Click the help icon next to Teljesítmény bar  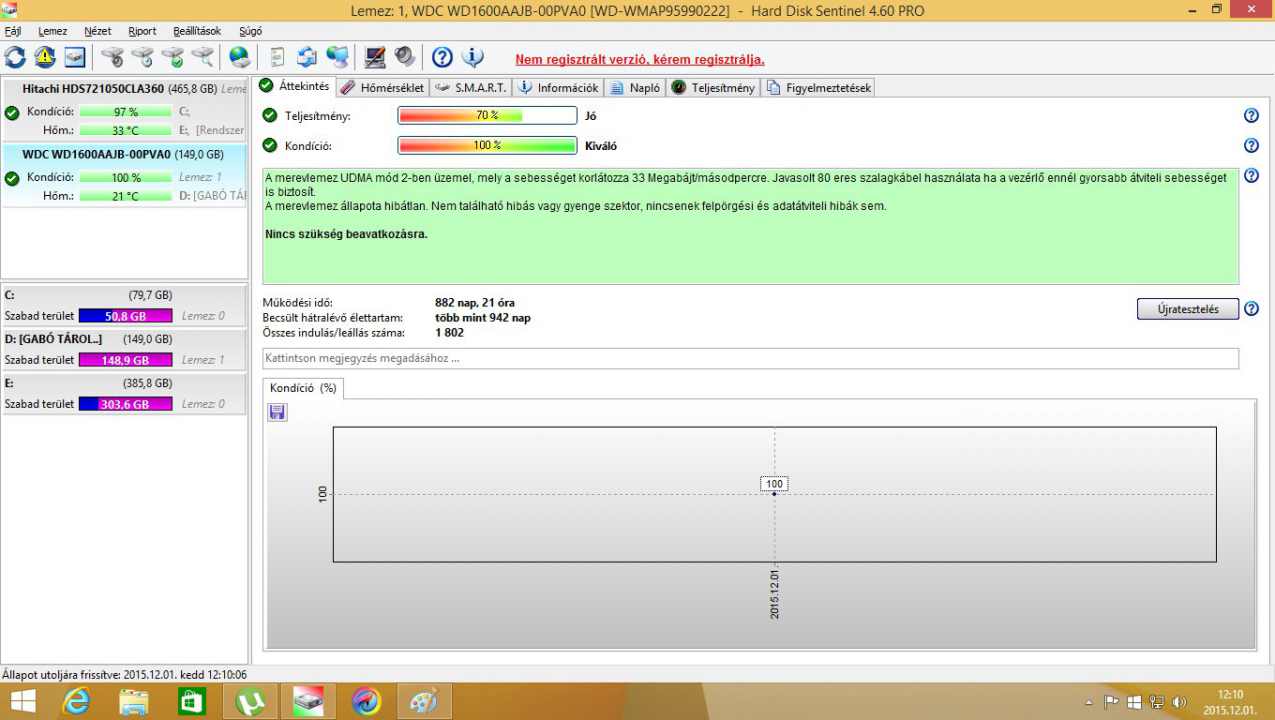[x=1251, y=116]
